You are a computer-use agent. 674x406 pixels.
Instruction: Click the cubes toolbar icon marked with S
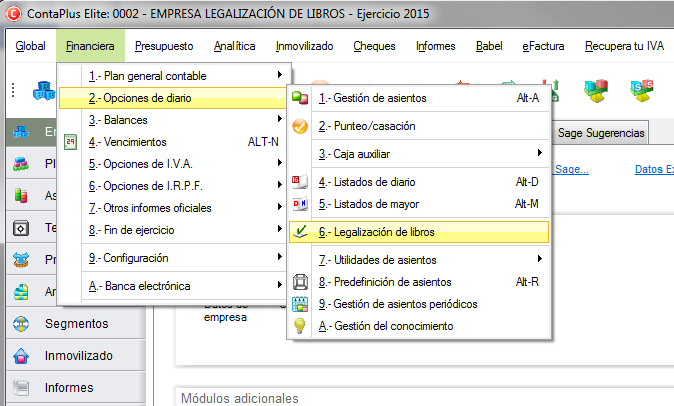click(x=642, y=91)
